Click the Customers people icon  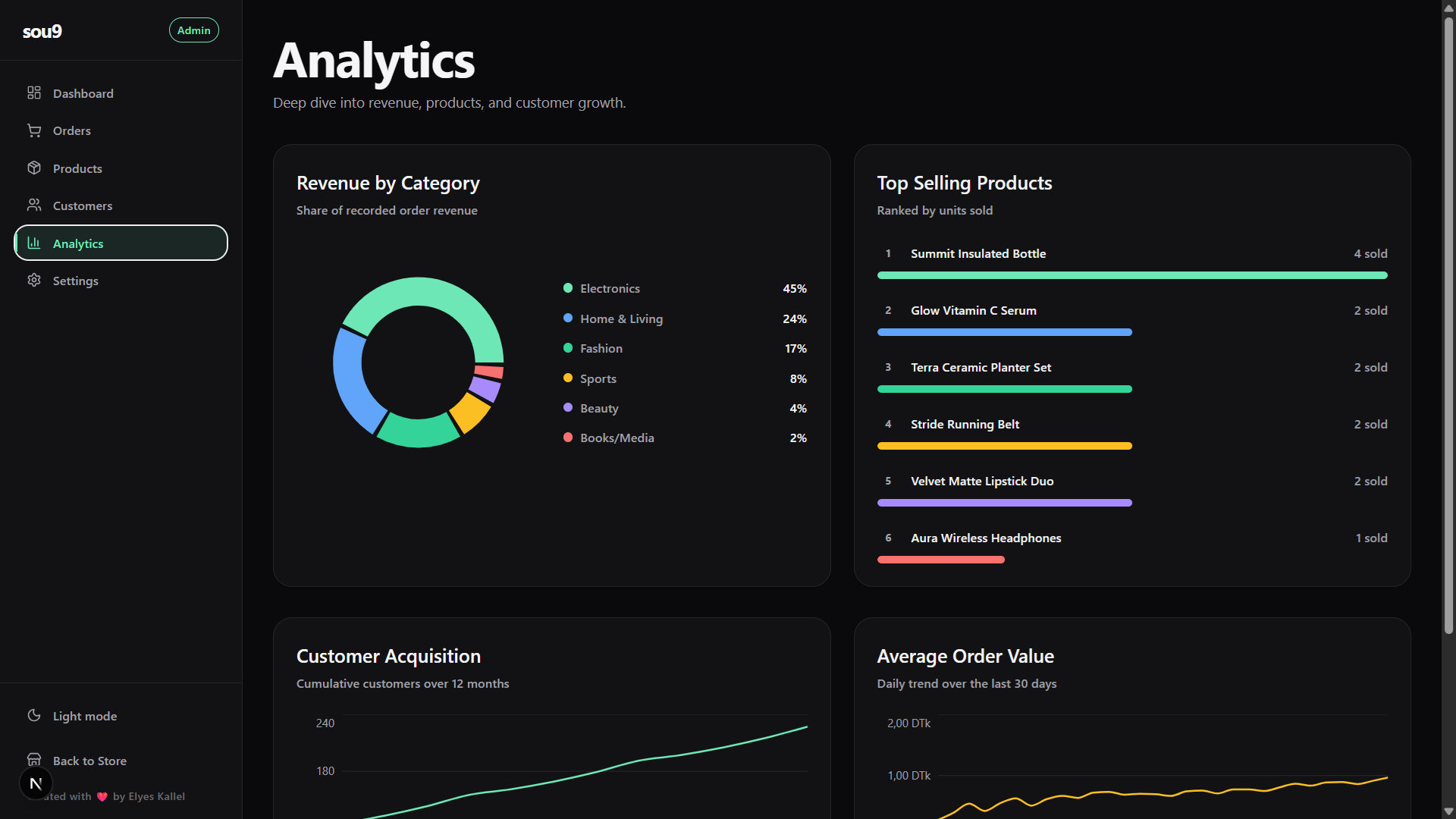[x=34, y=205]
